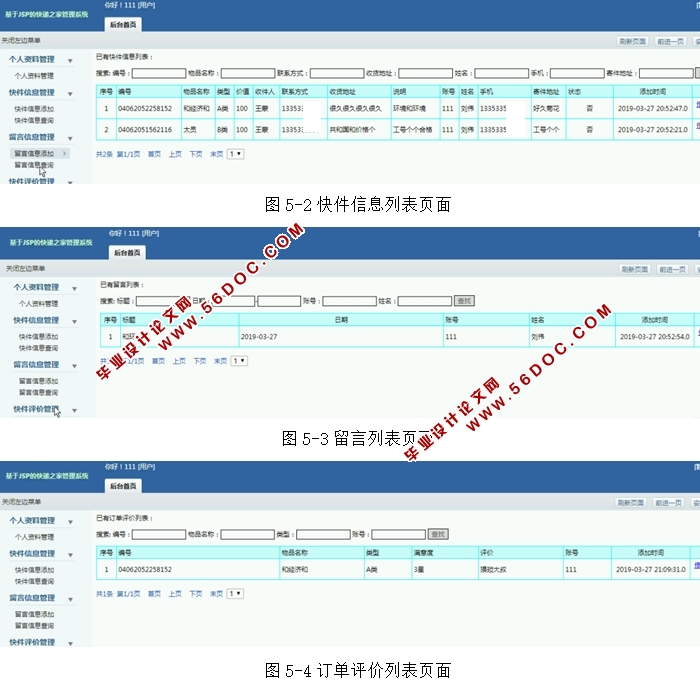700x700 pixels.
Task: Focus 手机 search field on 快件信息列表 page
Action: (x=577, y=73)
